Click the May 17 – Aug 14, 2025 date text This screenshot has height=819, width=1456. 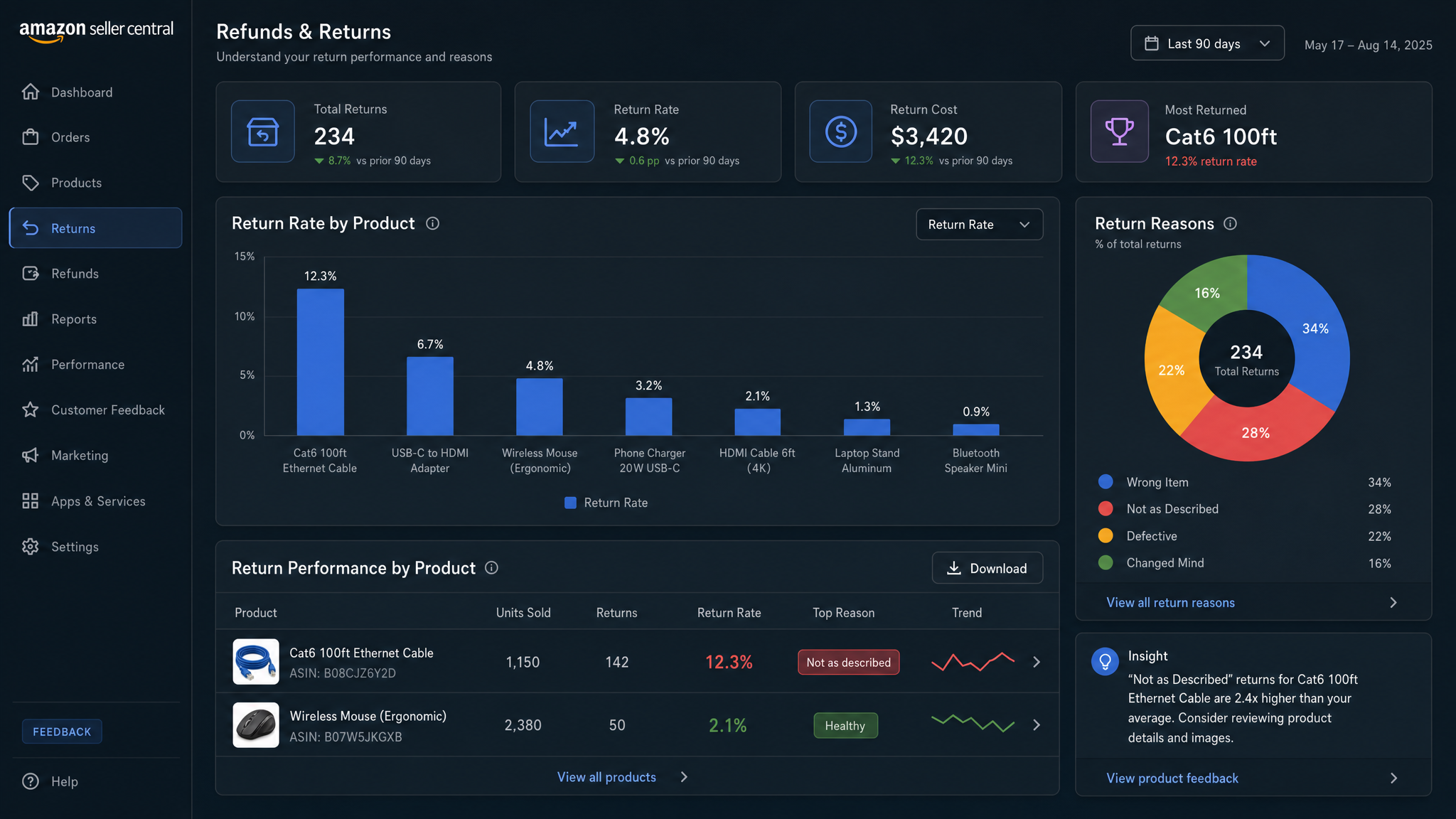point(1369,45)
